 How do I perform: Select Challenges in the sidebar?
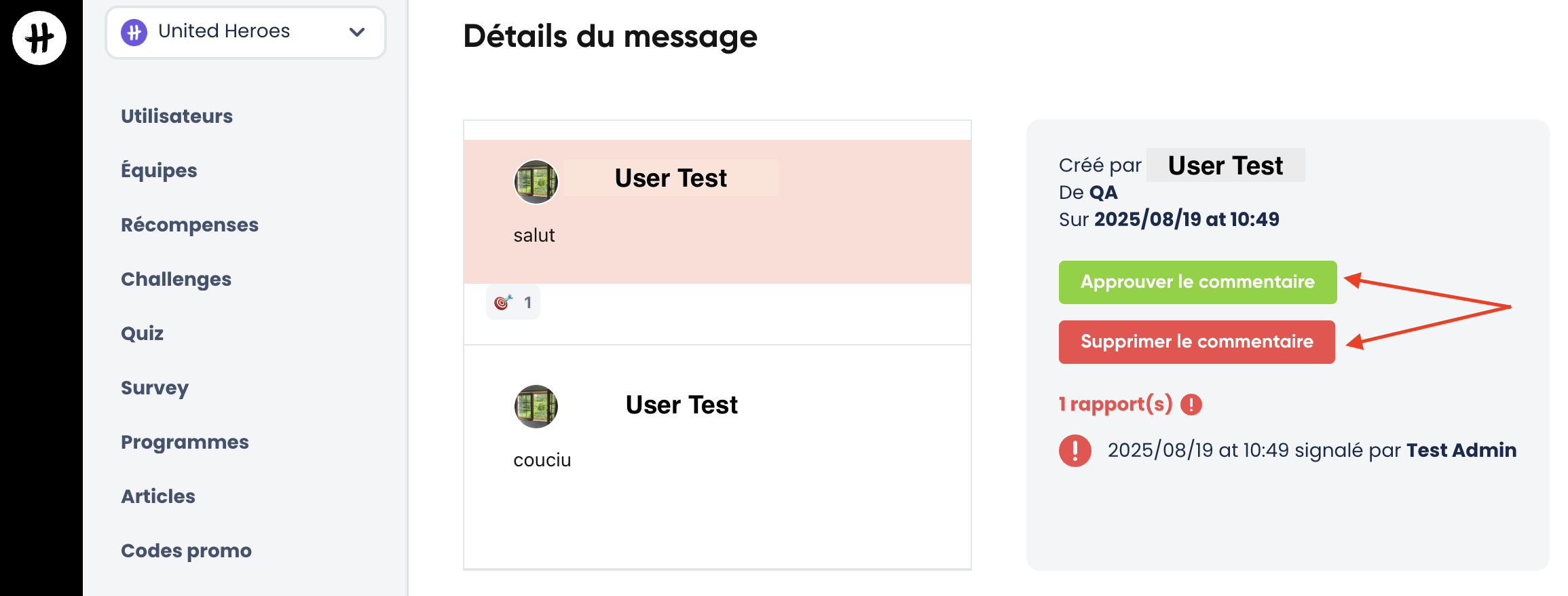click(176, 279)
